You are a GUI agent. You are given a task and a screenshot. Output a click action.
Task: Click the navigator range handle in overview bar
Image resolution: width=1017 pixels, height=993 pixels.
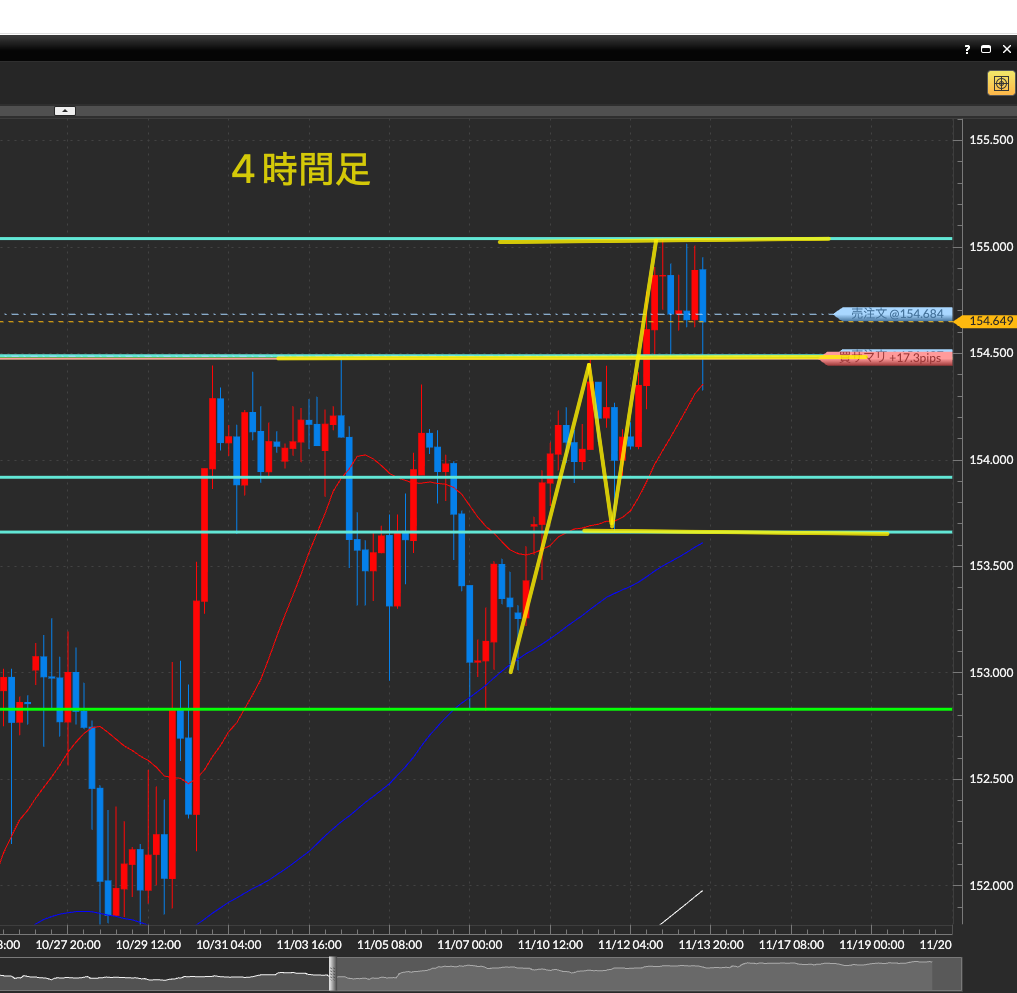333,973
